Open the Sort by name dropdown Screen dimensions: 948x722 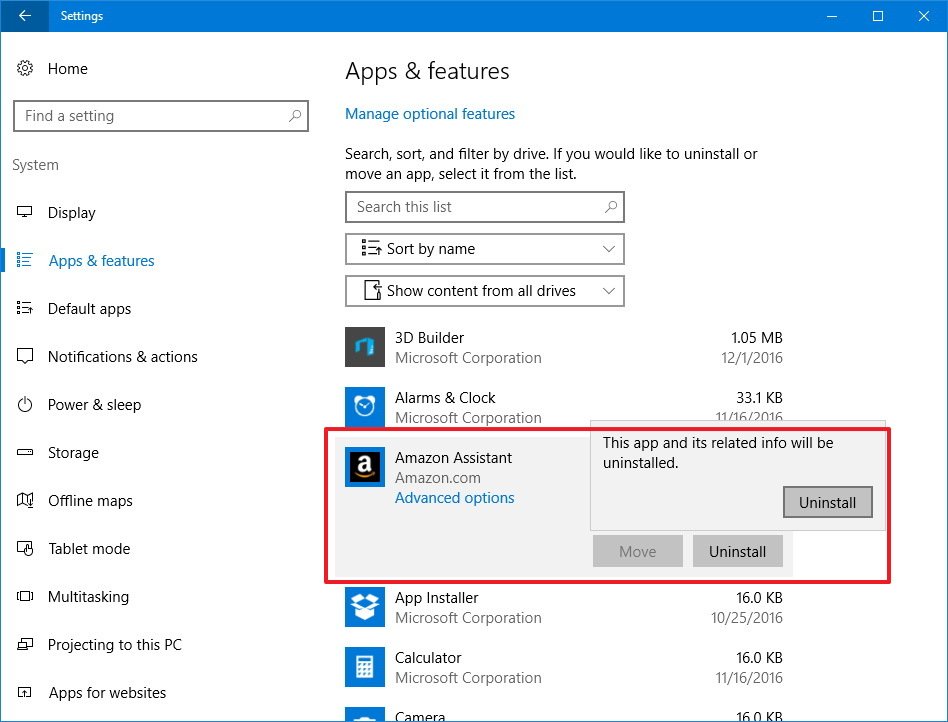[x=484, y=248]
